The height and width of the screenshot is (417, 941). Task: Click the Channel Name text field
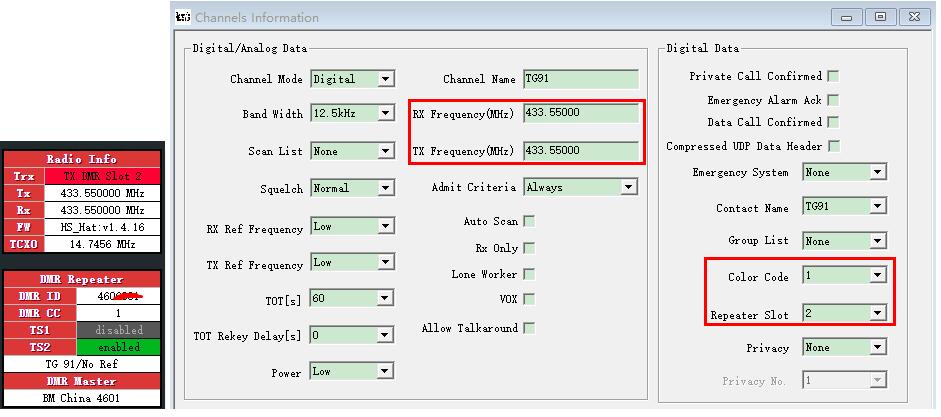coord(580,79)
